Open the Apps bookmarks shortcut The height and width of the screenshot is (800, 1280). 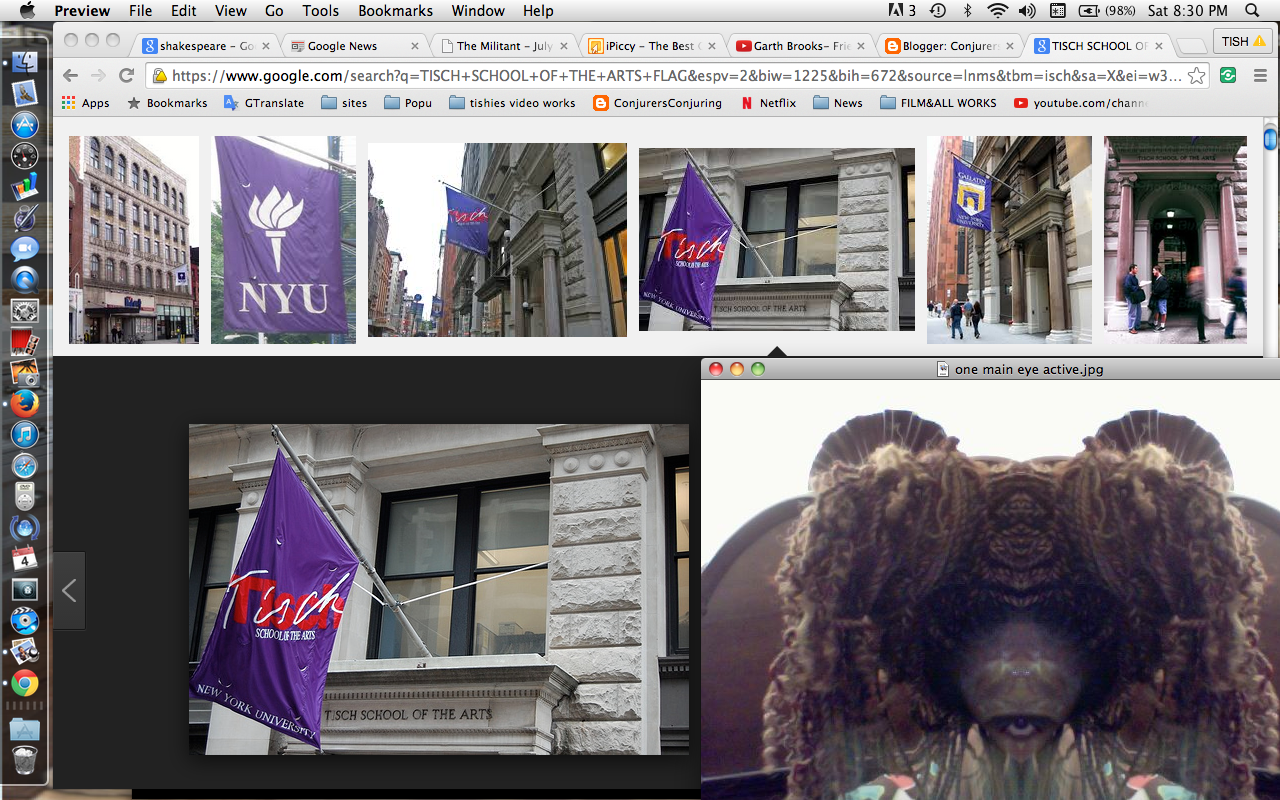tap(86, 103)
